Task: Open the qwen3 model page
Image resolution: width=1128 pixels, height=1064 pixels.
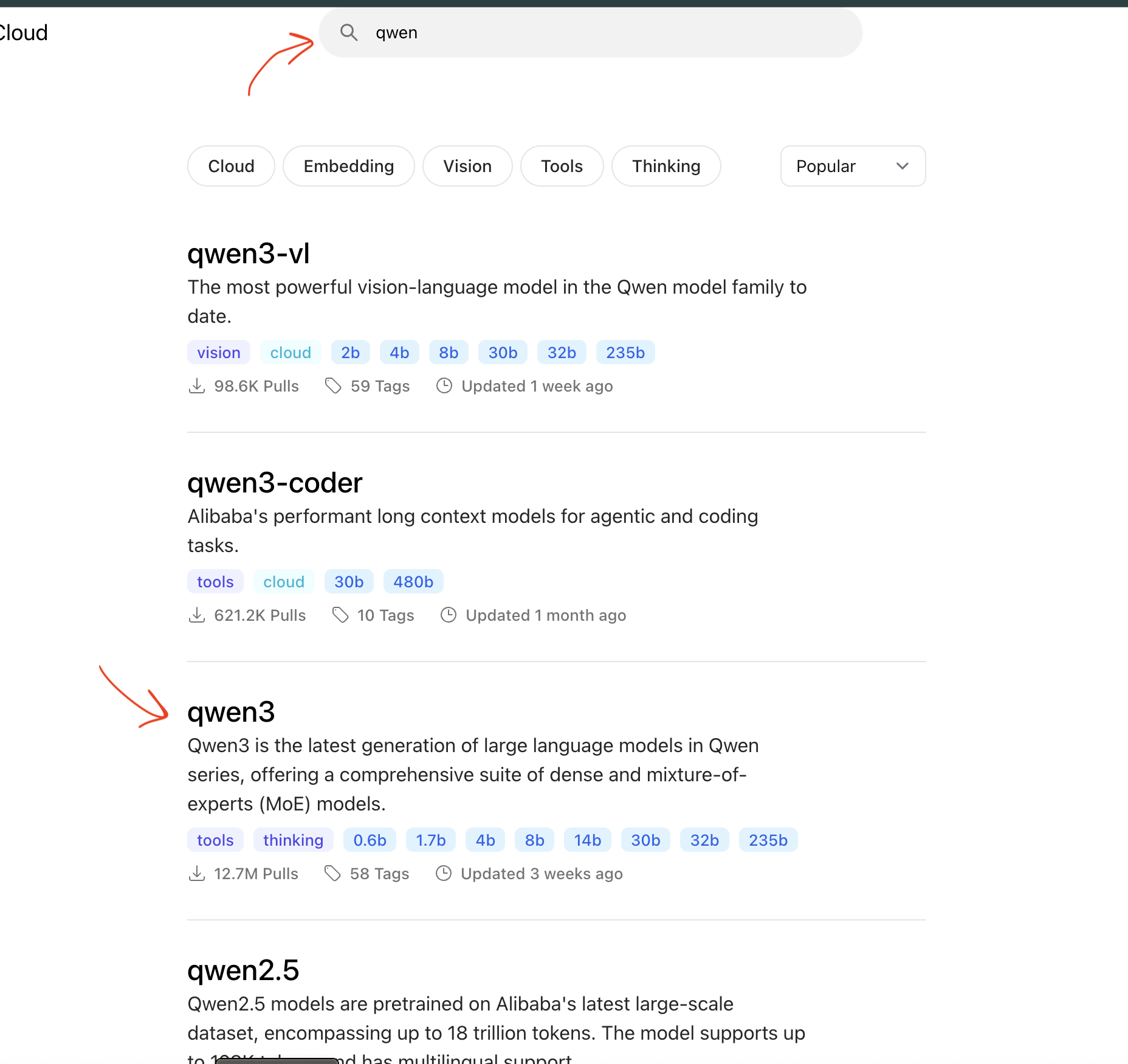Action: [x=231, y=712]
